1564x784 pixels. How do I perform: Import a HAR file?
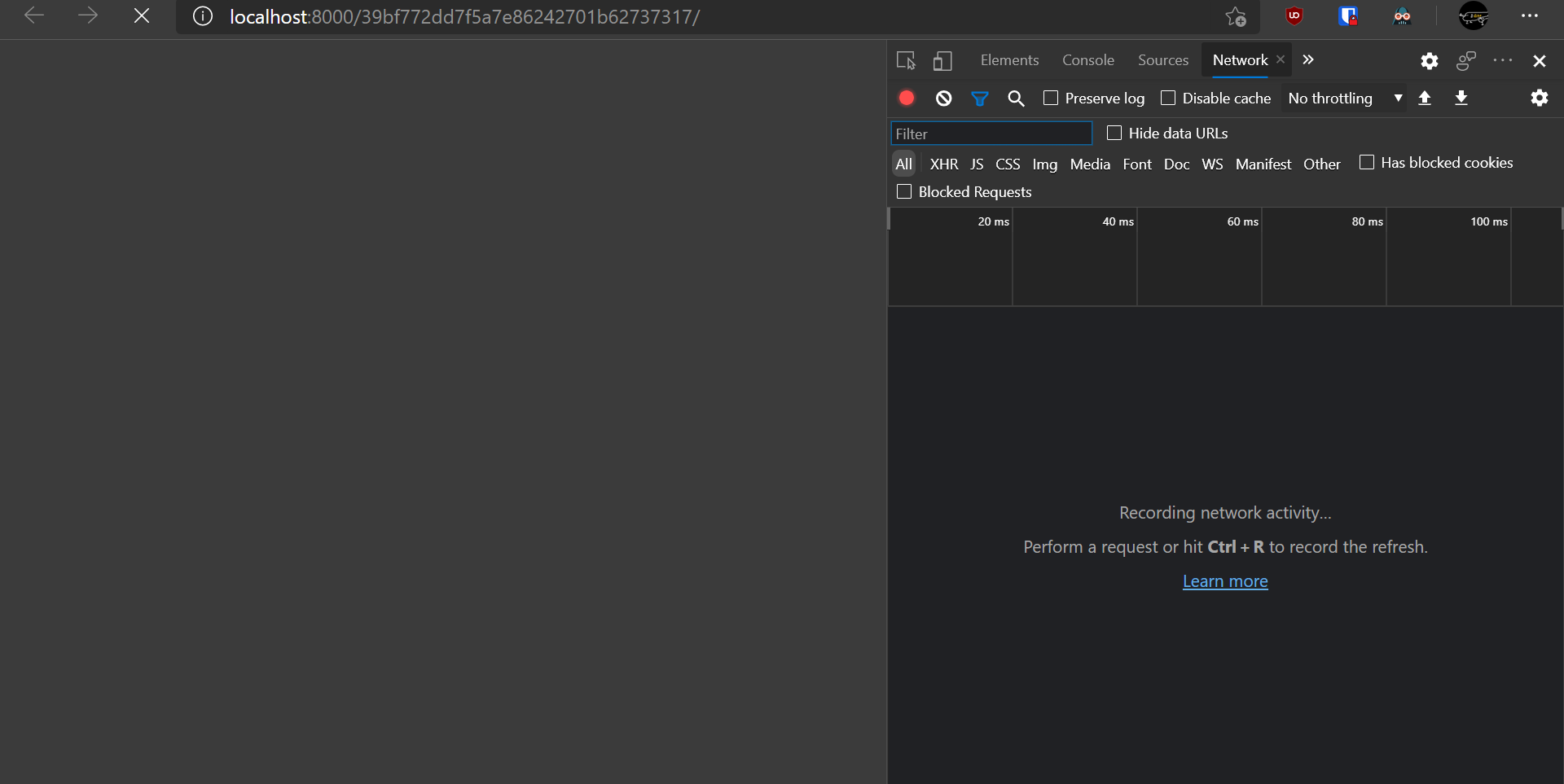pyautogui.click(x=1426, y=98)
